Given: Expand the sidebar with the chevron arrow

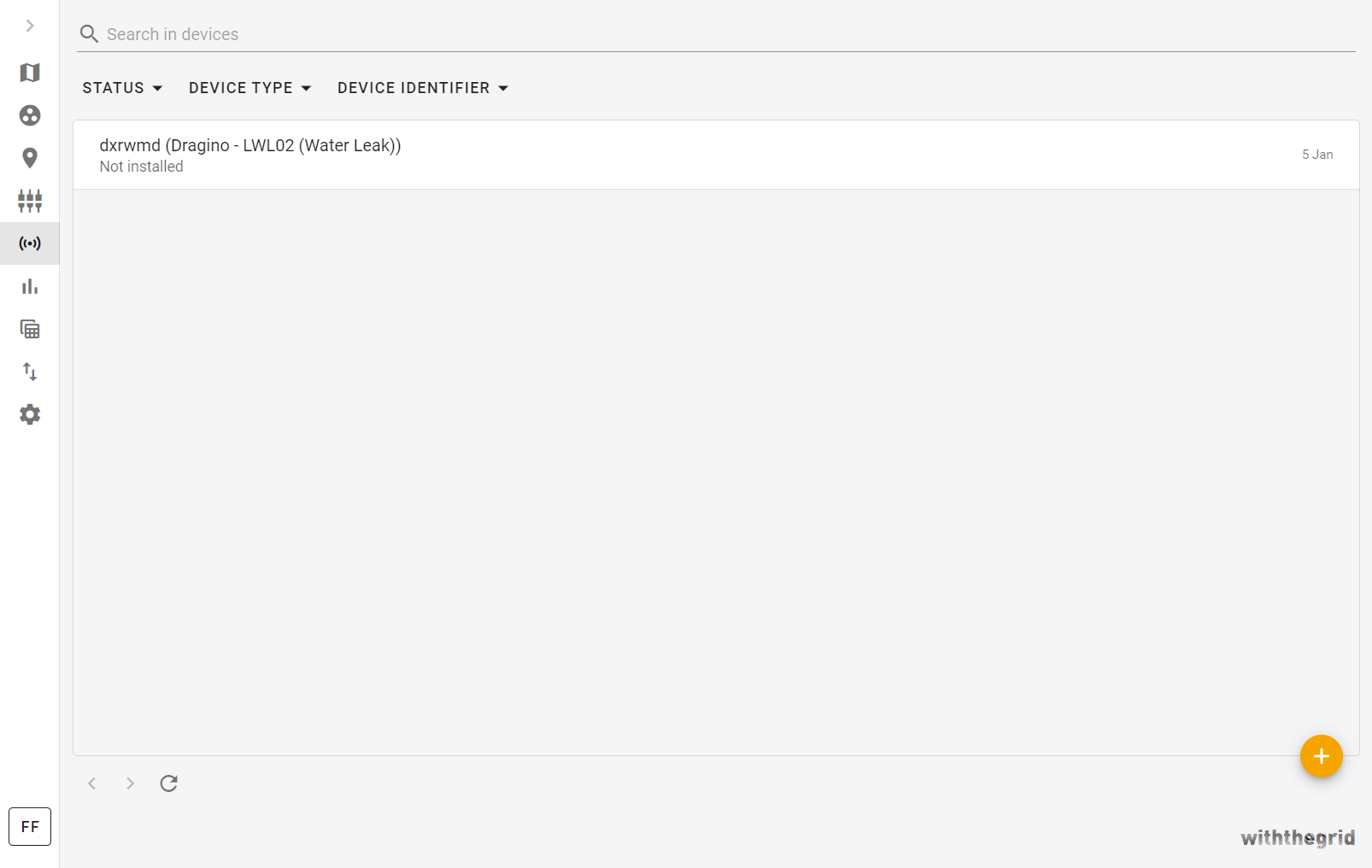Looking at the screenshot, I should (x=30, y=26).
